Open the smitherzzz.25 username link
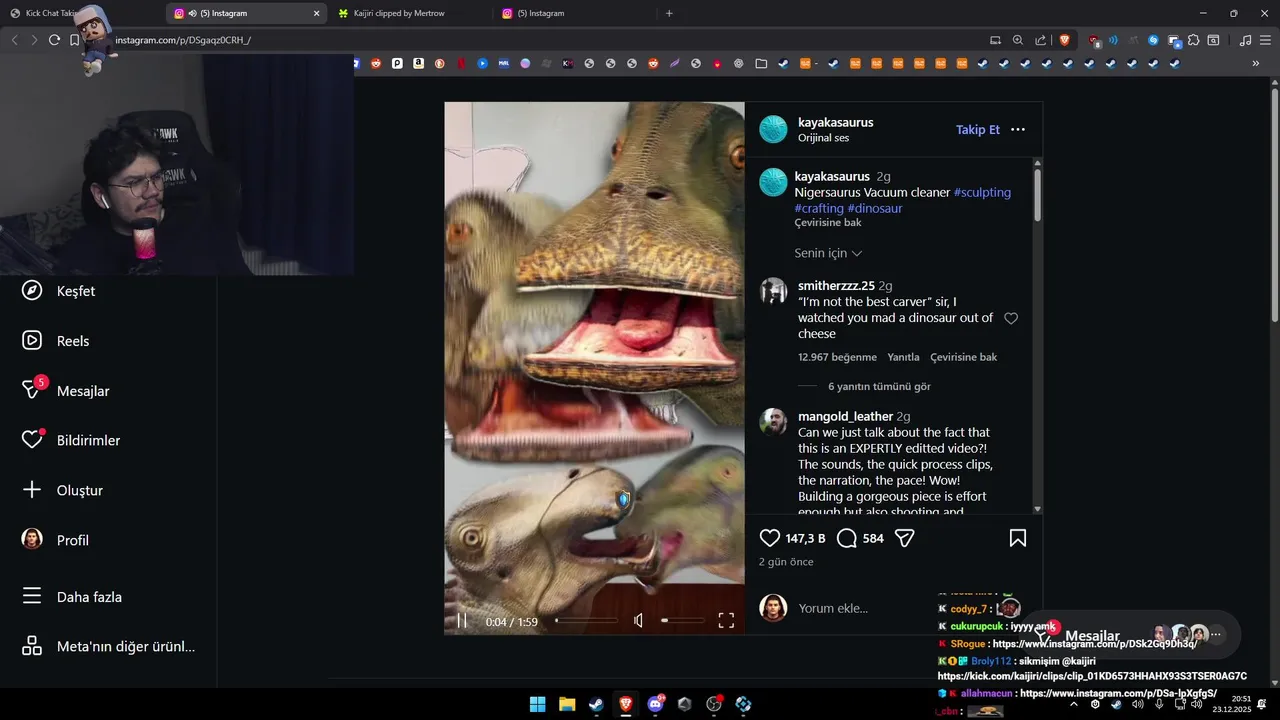 pos(836,286)
